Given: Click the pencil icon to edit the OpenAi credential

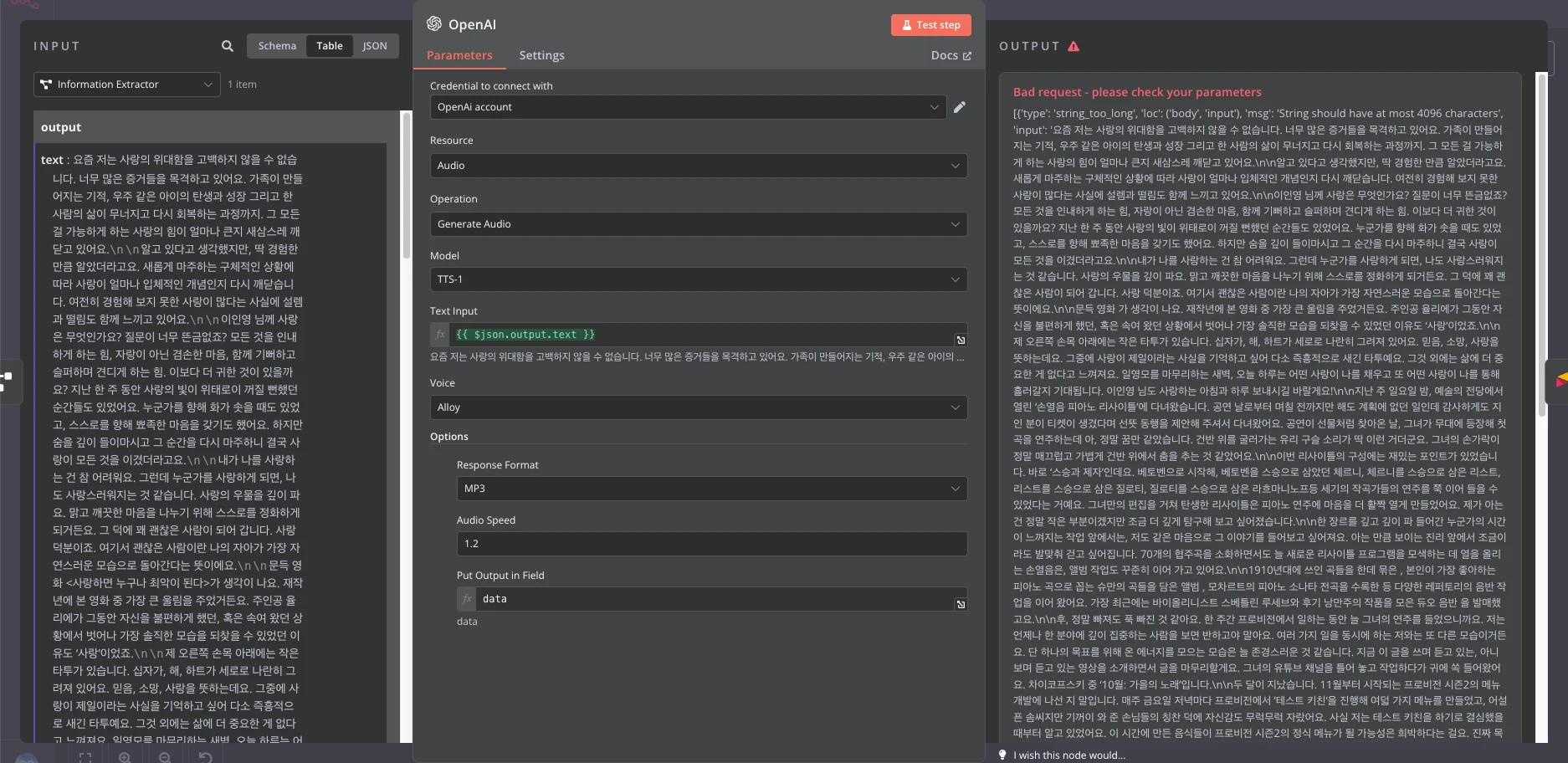Looking at the screenshot, I should [960, 107].
